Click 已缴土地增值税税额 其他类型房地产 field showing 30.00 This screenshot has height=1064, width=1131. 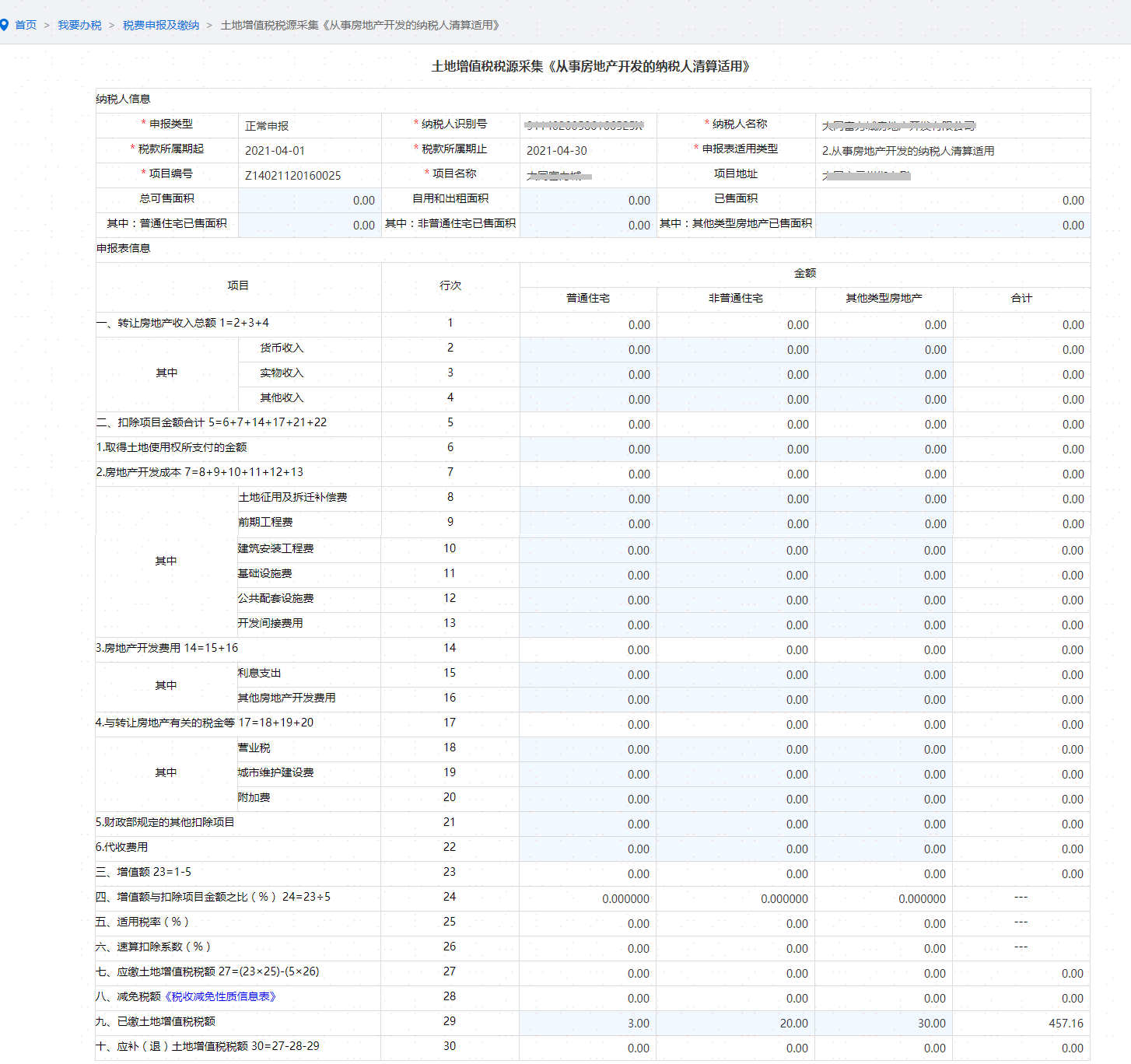point(884,1023)
